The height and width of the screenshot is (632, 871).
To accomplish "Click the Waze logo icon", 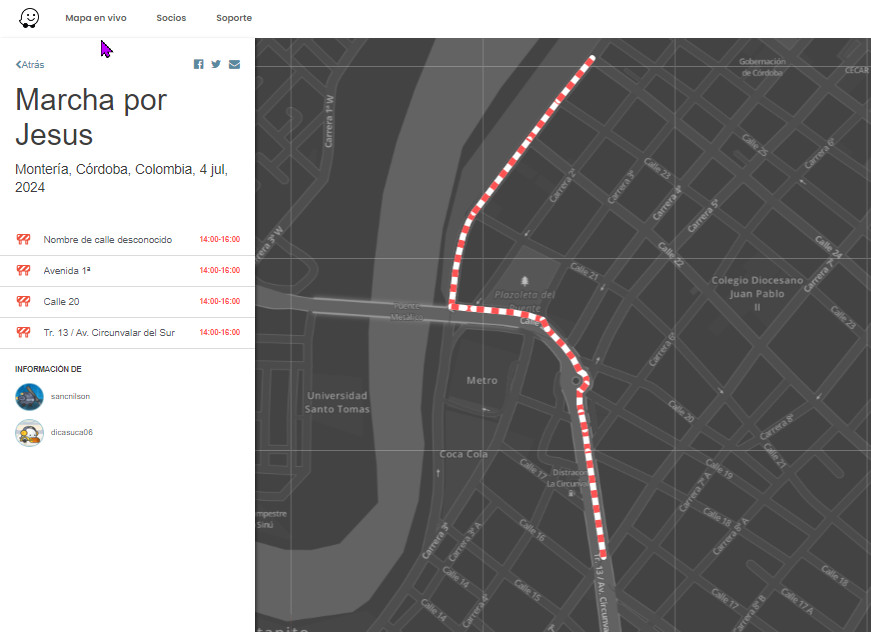I will (29, 18).
